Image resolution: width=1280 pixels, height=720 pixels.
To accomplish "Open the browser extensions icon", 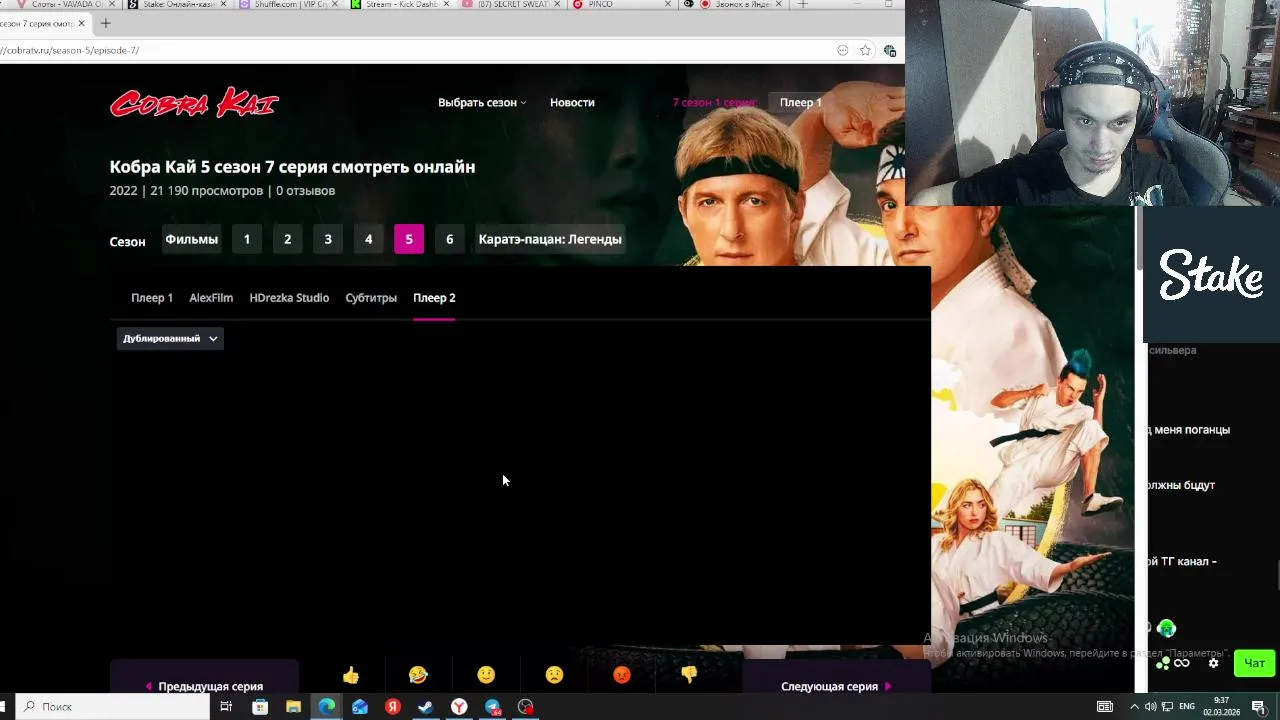I will click(x=890, y=50).
